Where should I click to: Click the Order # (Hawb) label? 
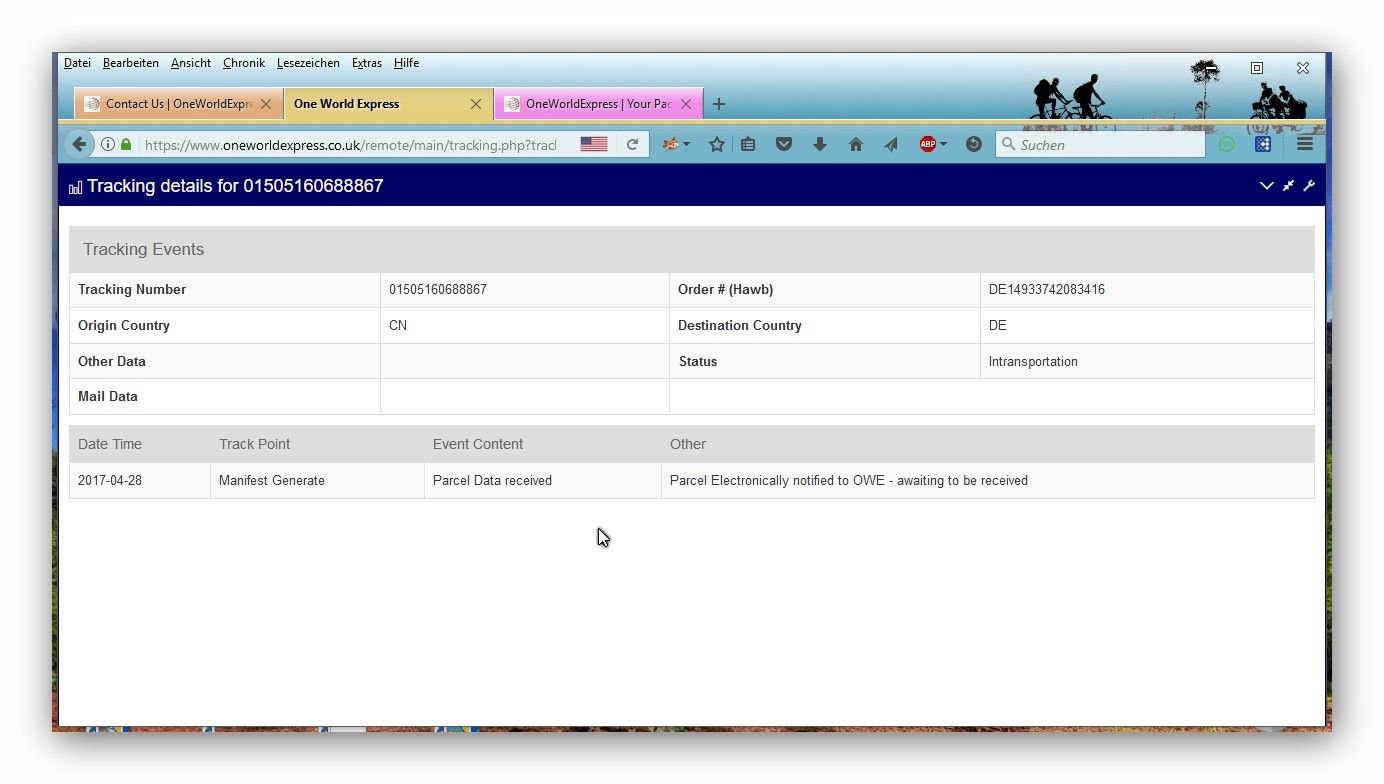click(726, 290)
